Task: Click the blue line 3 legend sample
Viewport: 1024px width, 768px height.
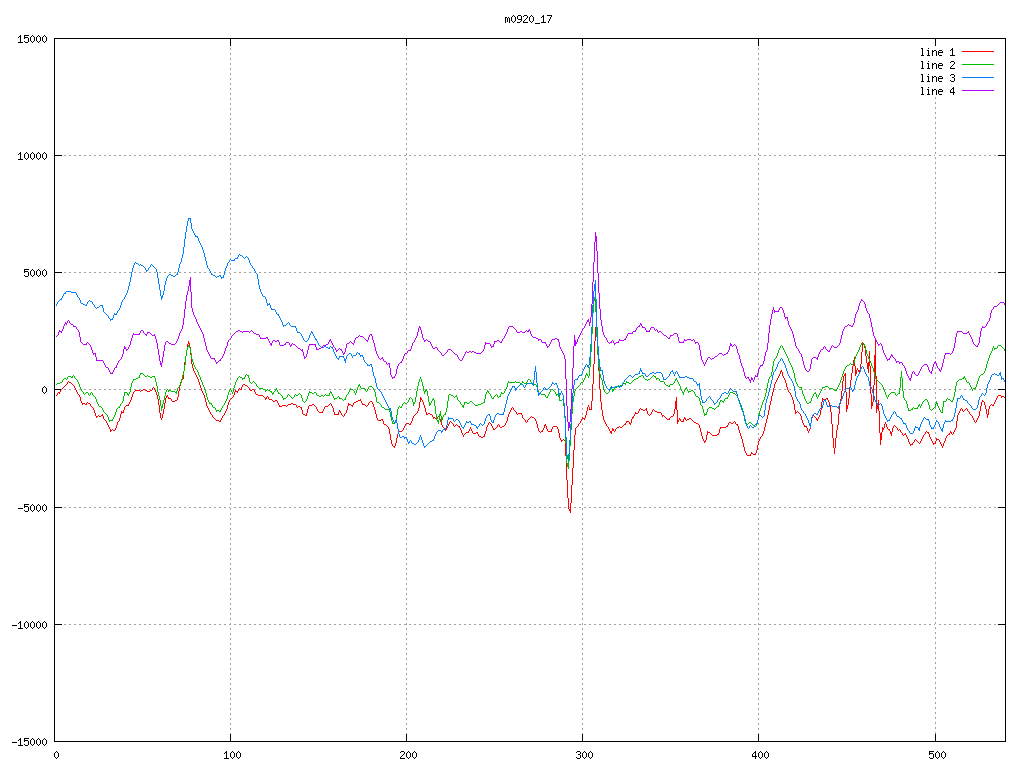Action: (978, 78)
